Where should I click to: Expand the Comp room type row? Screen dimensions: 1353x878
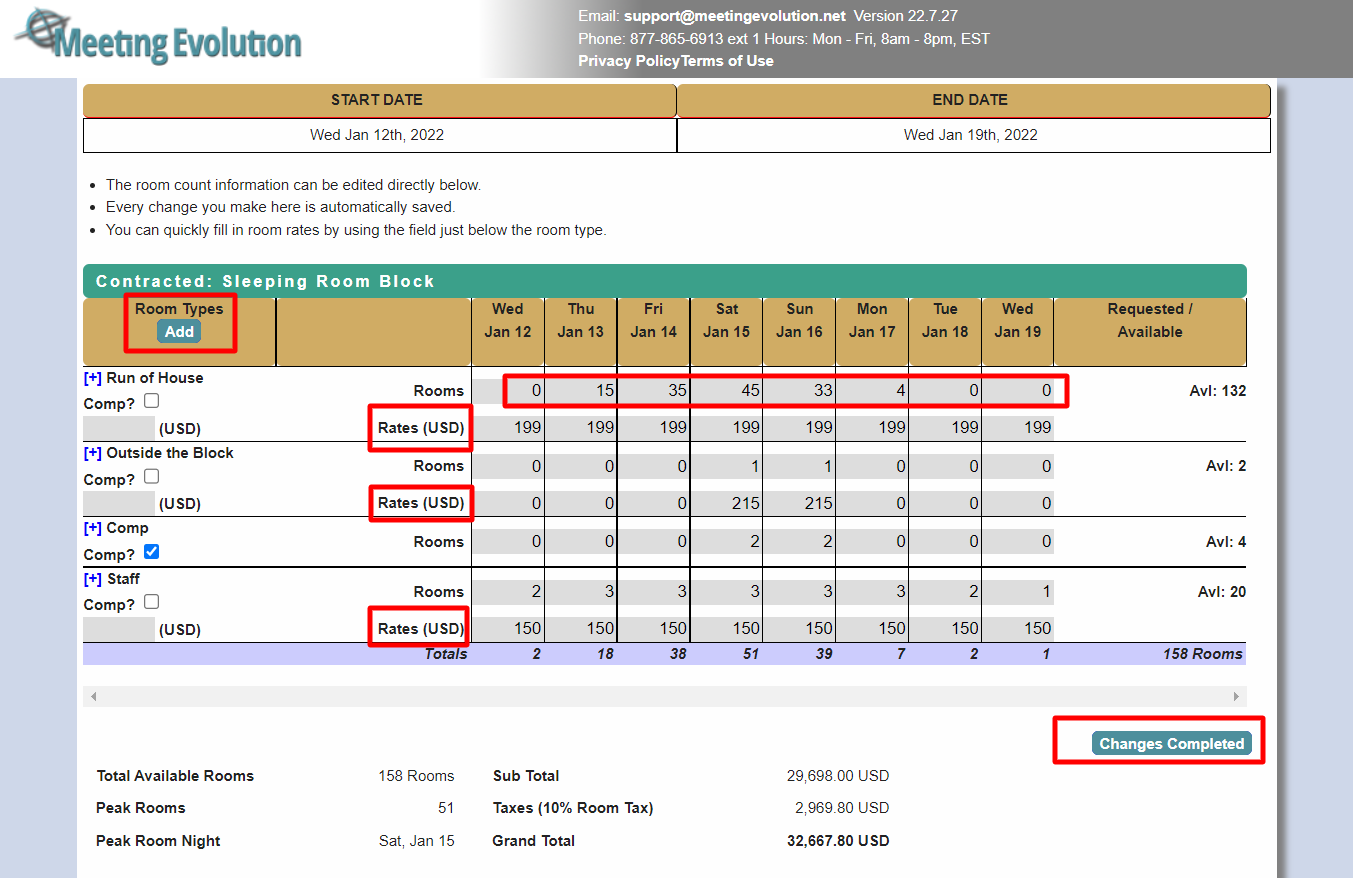[93, 528]
